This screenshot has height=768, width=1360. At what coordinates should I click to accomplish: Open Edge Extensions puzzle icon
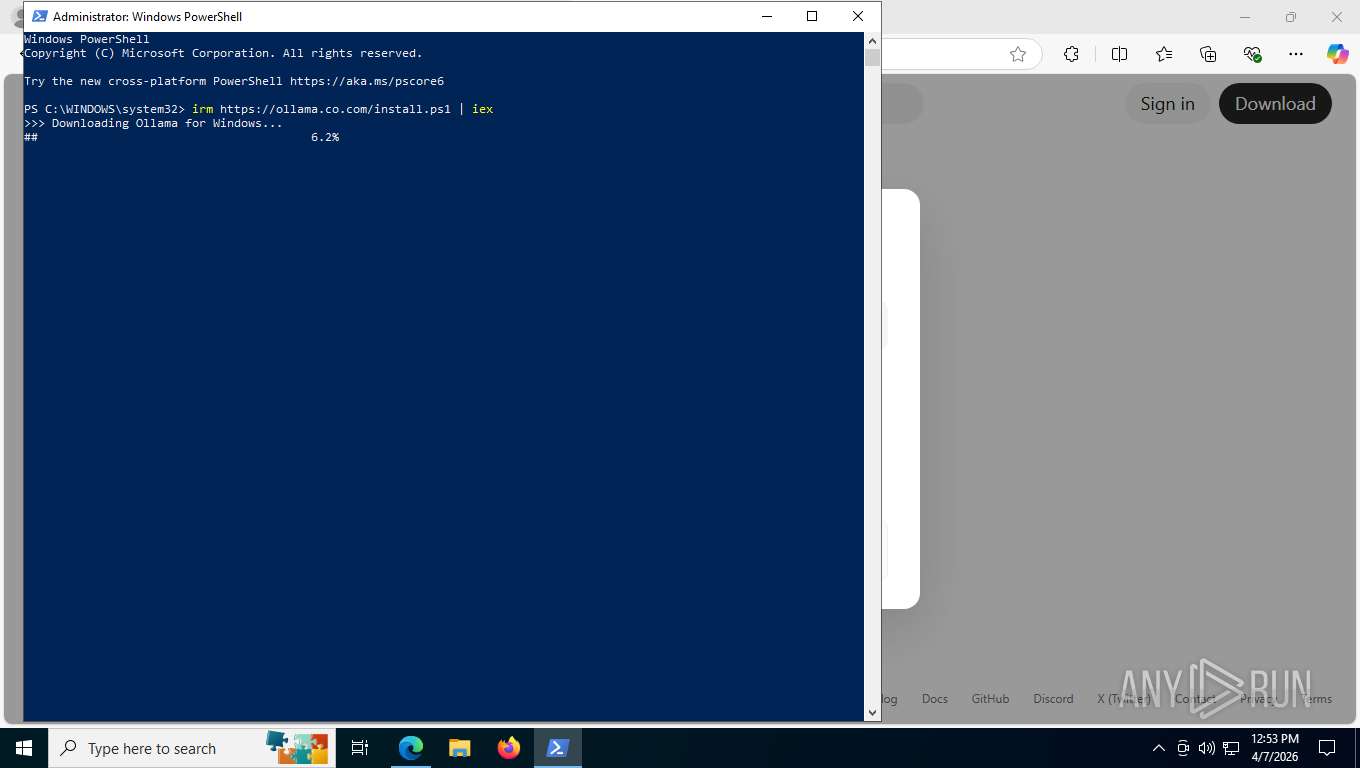pos(1071,54)
